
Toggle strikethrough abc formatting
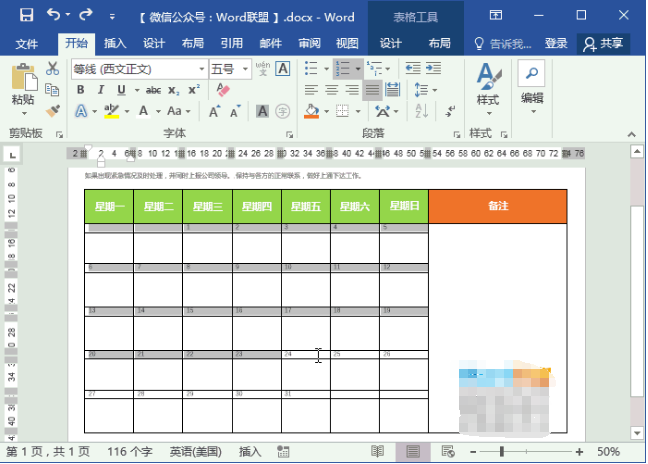(153, 90)
